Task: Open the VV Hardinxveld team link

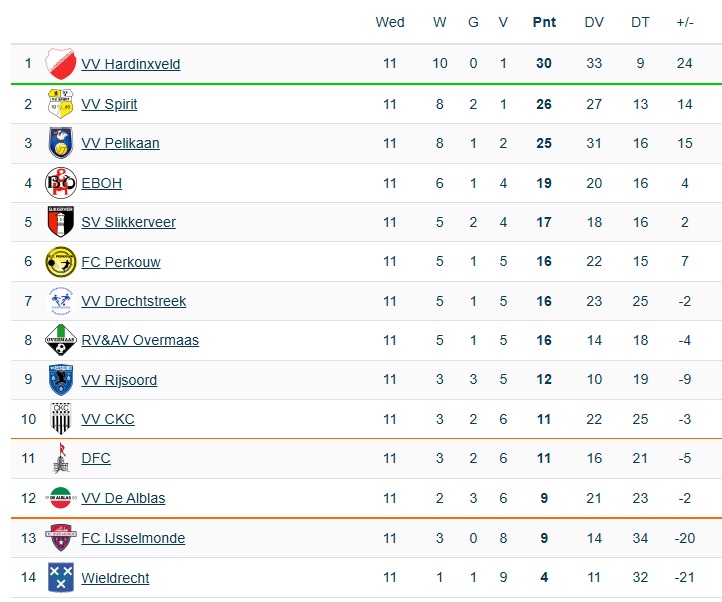Action: (x=130, y=64)
